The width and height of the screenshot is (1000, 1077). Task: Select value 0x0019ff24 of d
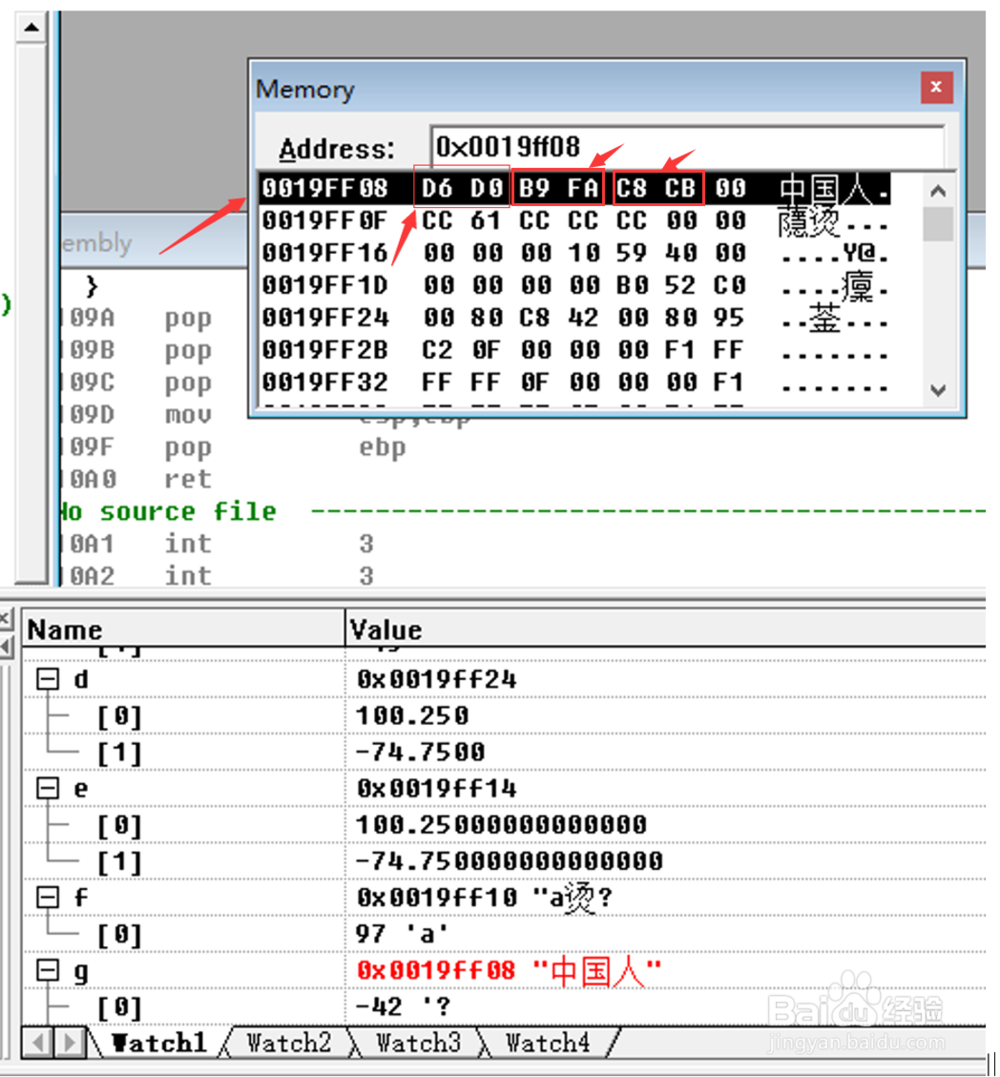(437, 679)
